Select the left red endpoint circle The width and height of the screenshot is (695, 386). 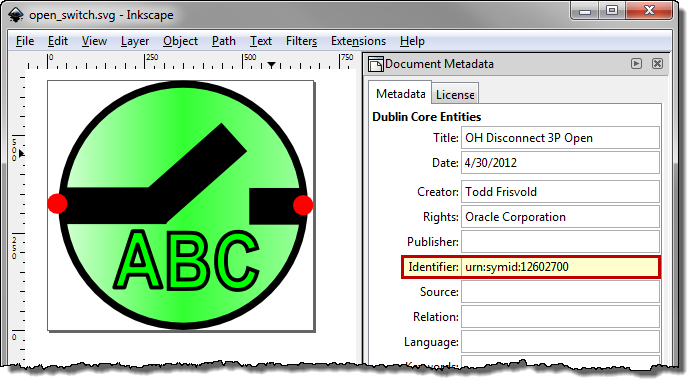(x=57, y=203)
